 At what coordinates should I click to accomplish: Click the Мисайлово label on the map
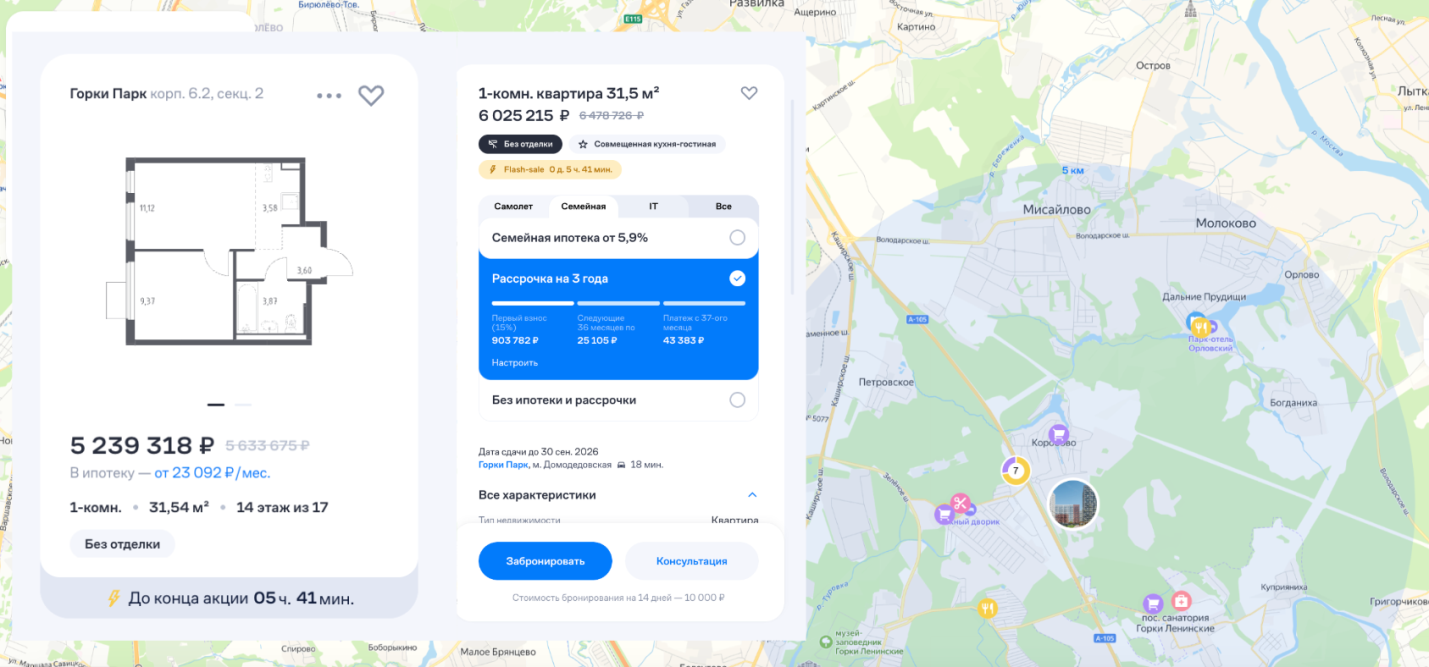1056,210
